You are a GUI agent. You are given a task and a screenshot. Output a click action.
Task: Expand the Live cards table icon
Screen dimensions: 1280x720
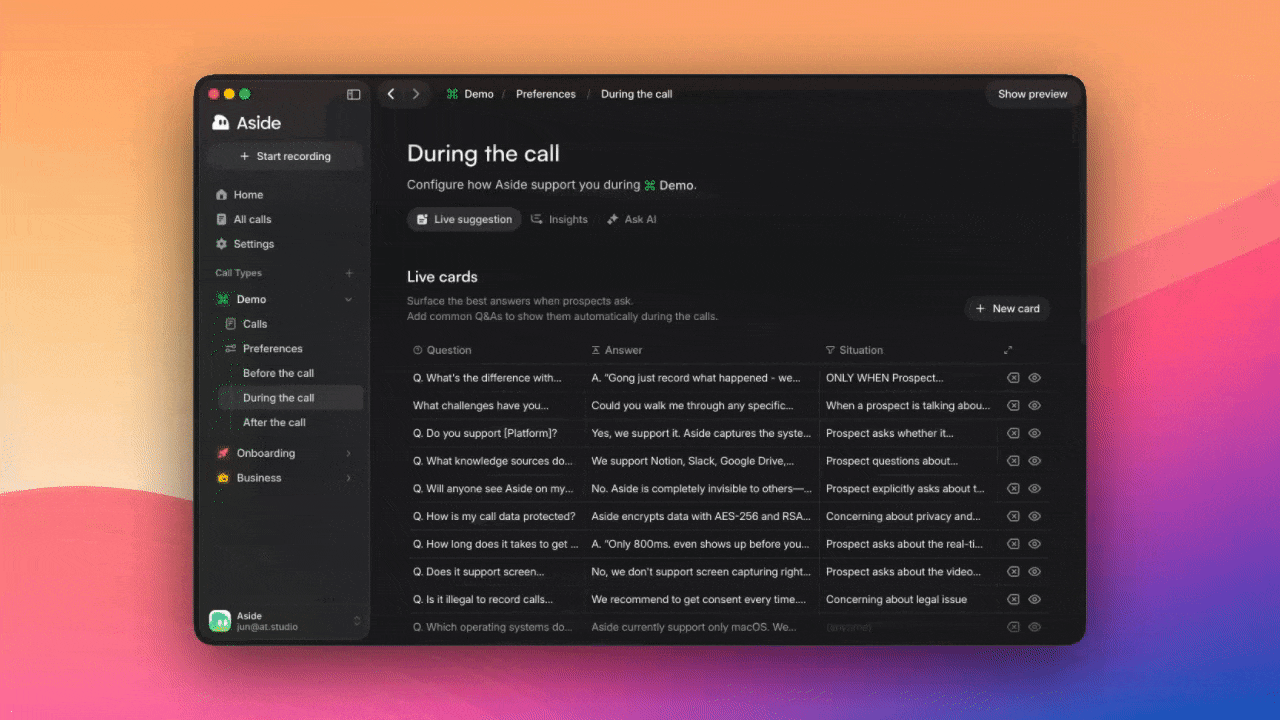click(1008, 350)
